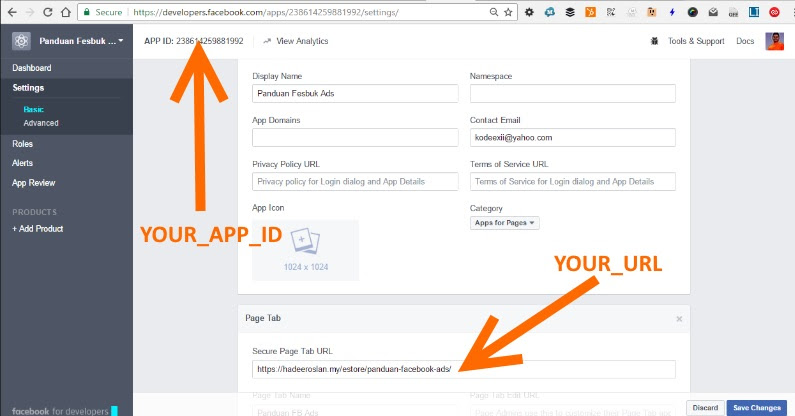The image size is (795, 416).
Task: Open the Category dropdown Apps for Pages
Action: [504, 223]
